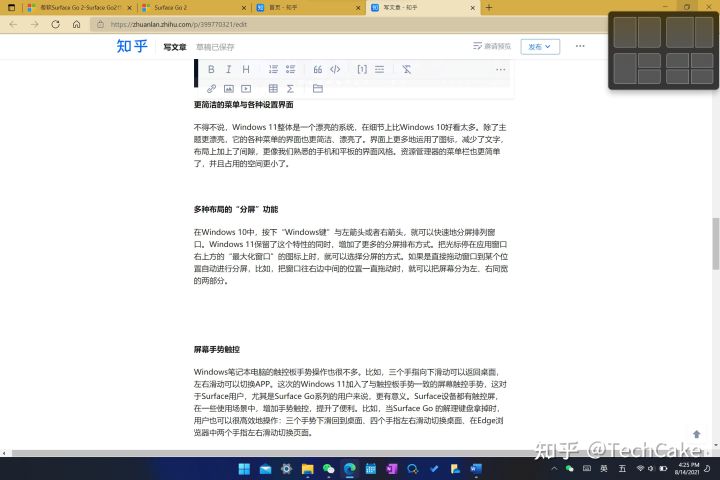Viewport: 720px width, 480px height.
Task: Insert a footnote reference [1]
Action: (x=362, y=69)
